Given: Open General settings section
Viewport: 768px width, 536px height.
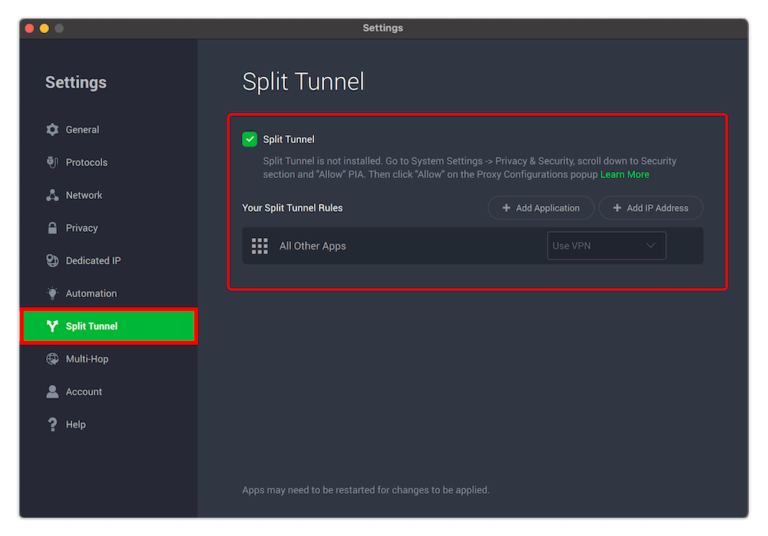Looking at the screenshot, I should tap(109, 129).
